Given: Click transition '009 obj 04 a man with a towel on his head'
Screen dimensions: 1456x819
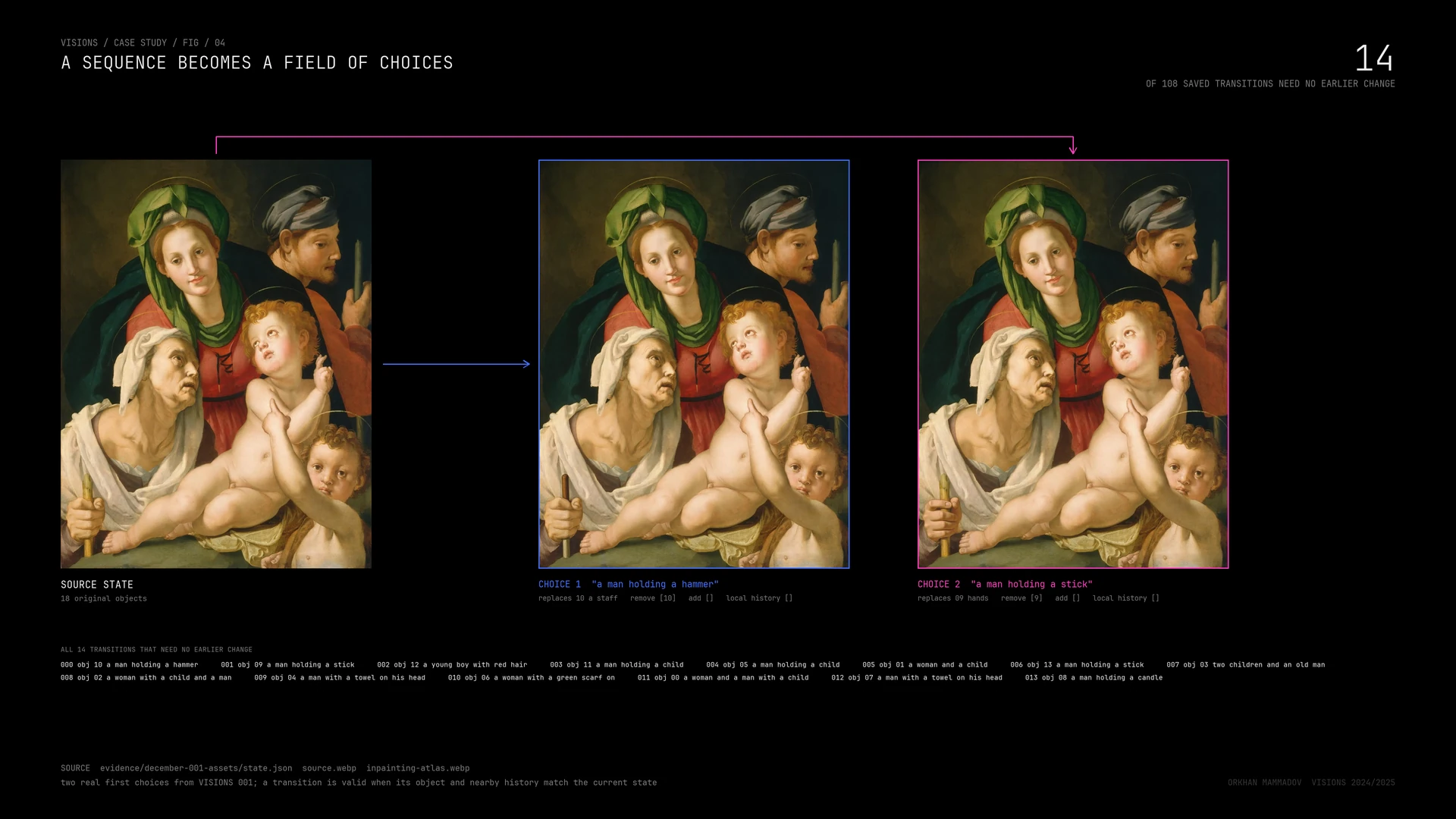Looking at the screenshot, I should point(340,678).
